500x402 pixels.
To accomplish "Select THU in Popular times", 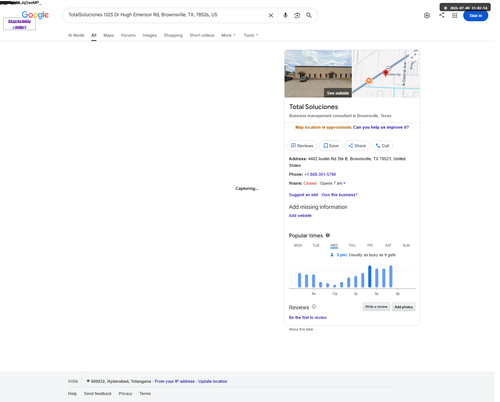I will [x=352, y=245].
